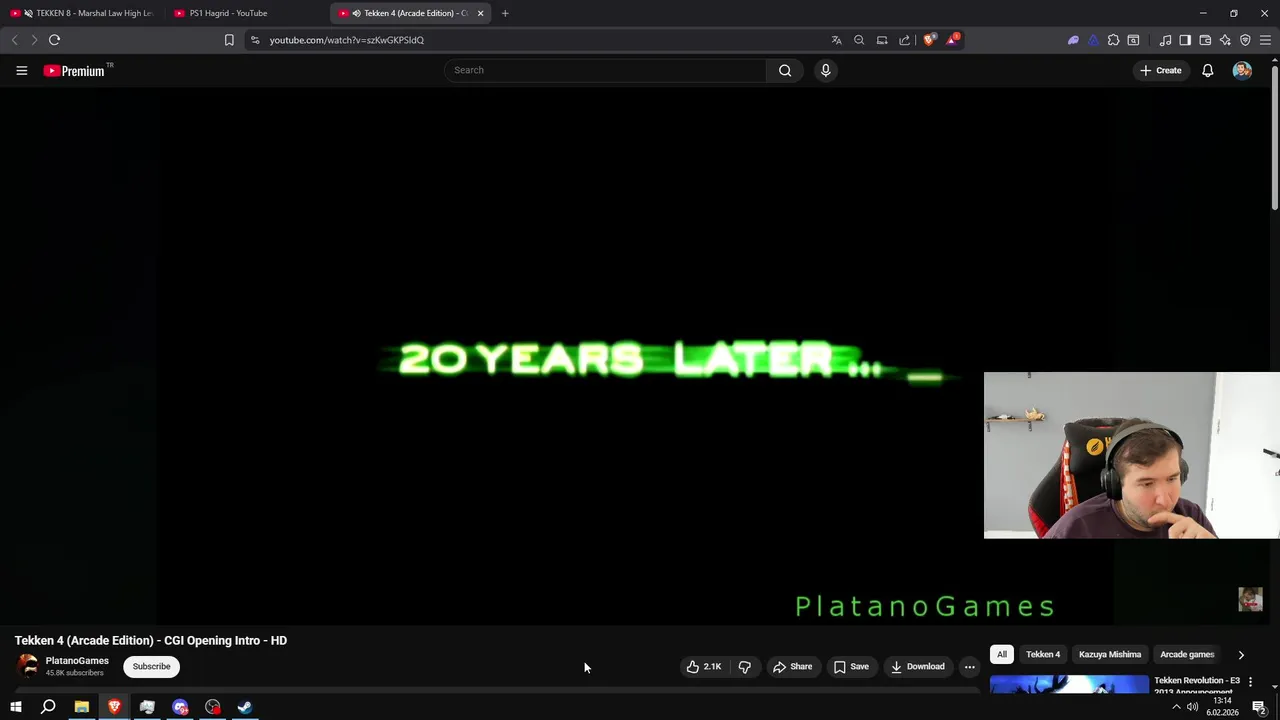Open Discord from the taskbar
Viewport: 1280px width, 720px height.
[180, 707]
